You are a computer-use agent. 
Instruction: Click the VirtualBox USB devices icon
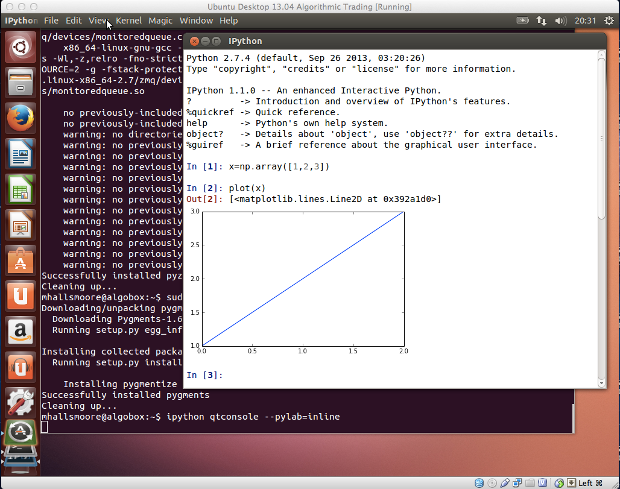(x=505, y=483)
